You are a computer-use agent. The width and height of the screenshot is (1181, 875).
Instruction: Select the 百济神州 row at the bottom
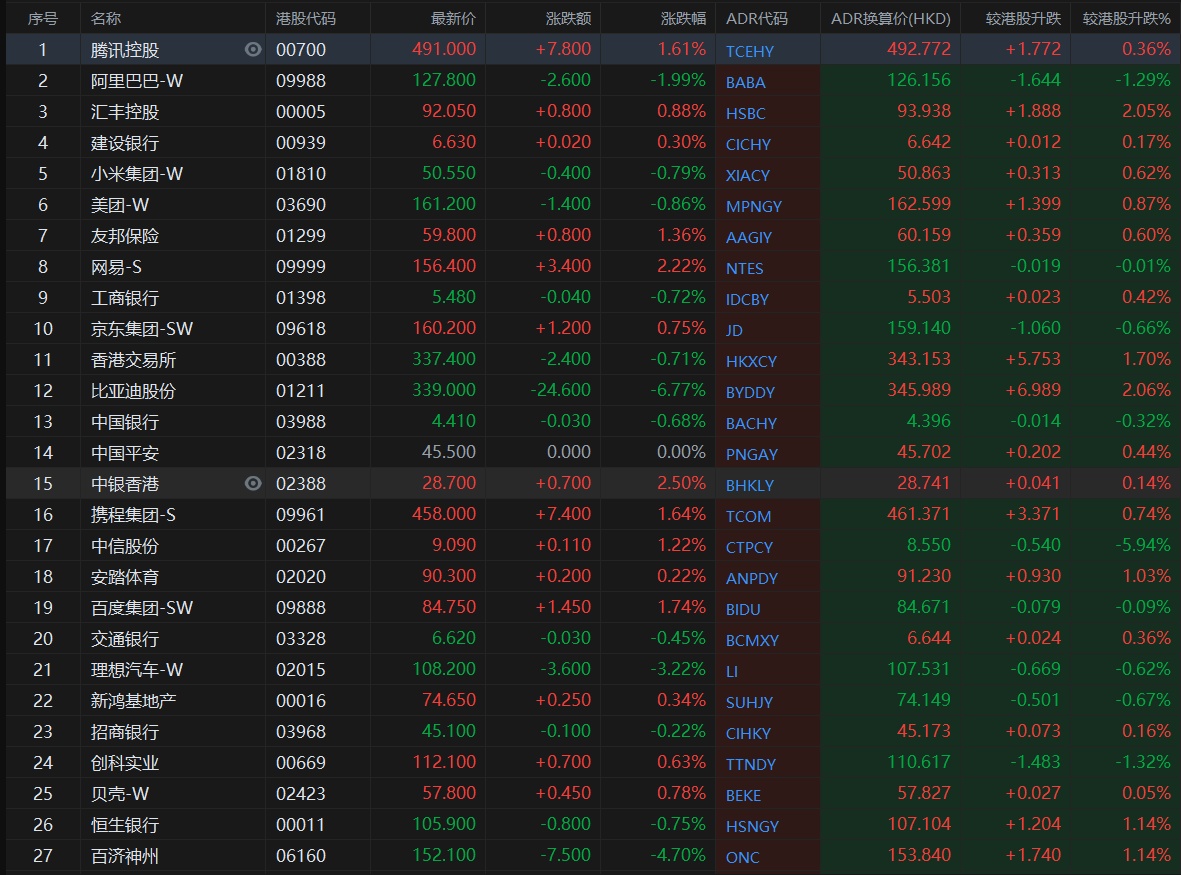125,856
